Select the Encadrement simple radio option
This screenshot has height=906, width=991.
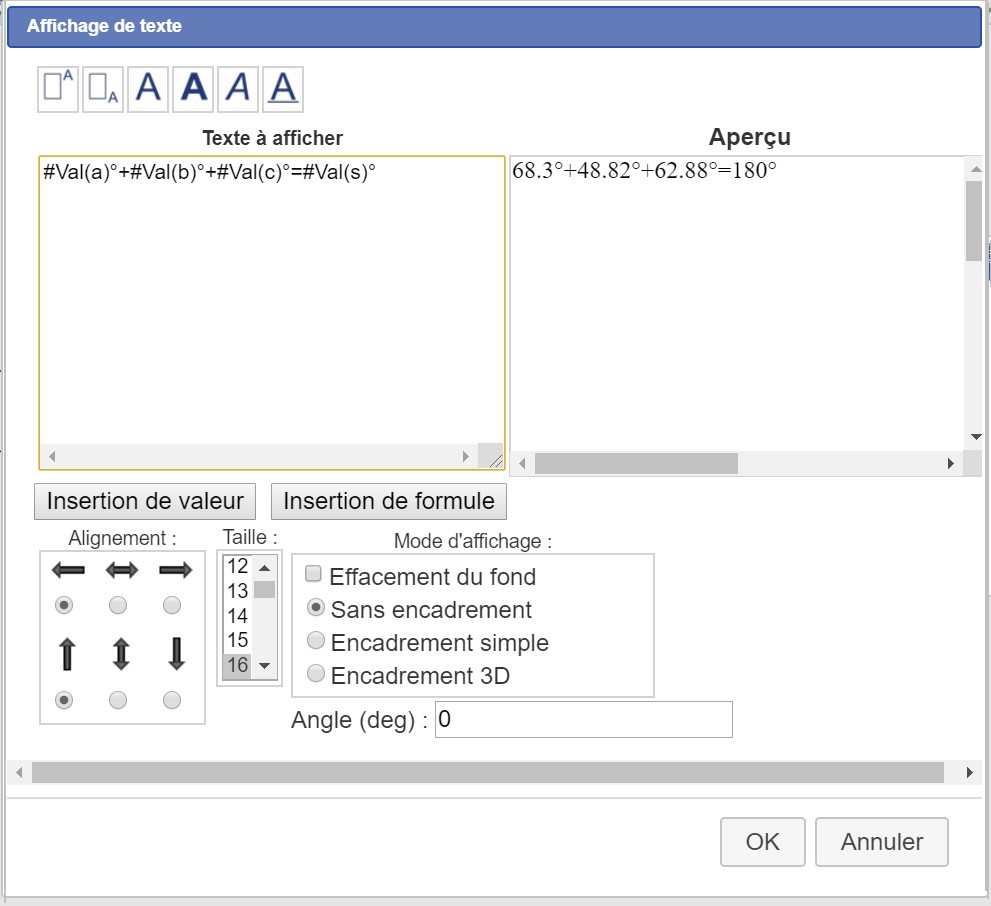(316, 641)
